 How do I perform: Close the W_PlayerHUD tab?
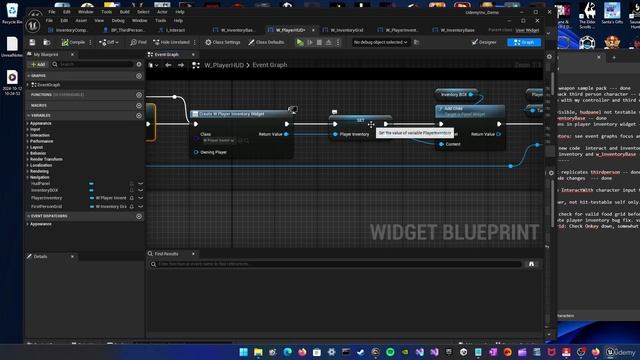(x=313, y=30)
